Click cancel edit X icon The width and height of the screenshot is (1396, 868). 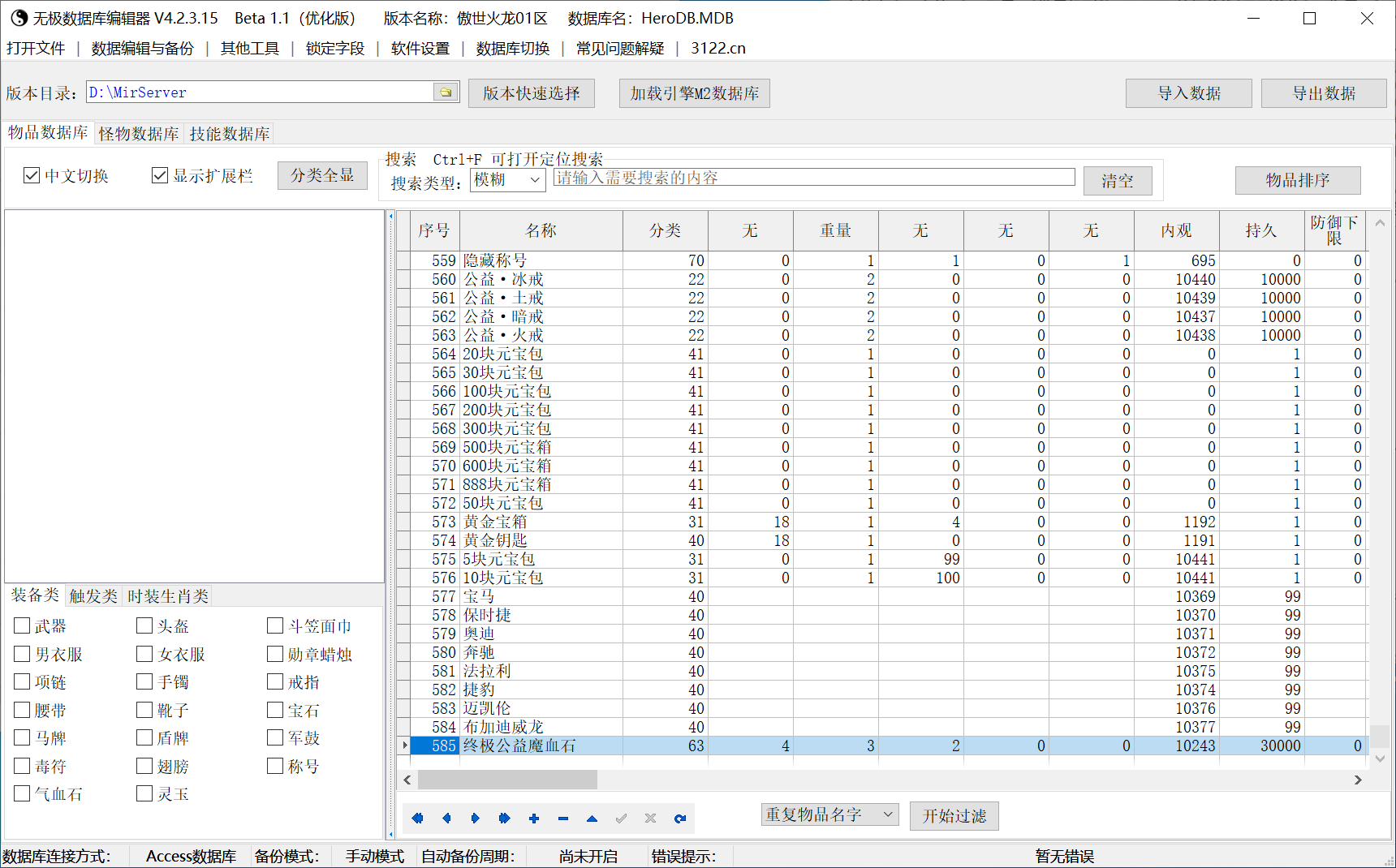pos(650,819)
